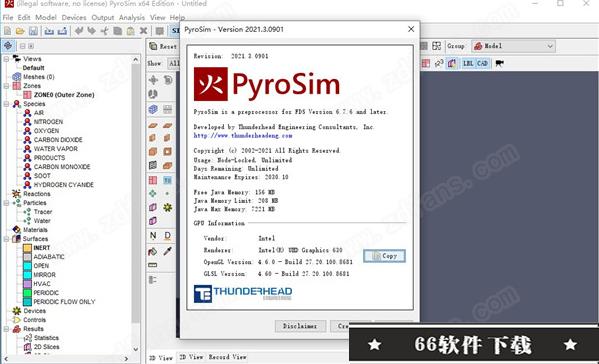The height and width of the screenshot is (364, 599).
Task: Select the blue mesh cube tool icon
Action: click(x=153, y=109)
